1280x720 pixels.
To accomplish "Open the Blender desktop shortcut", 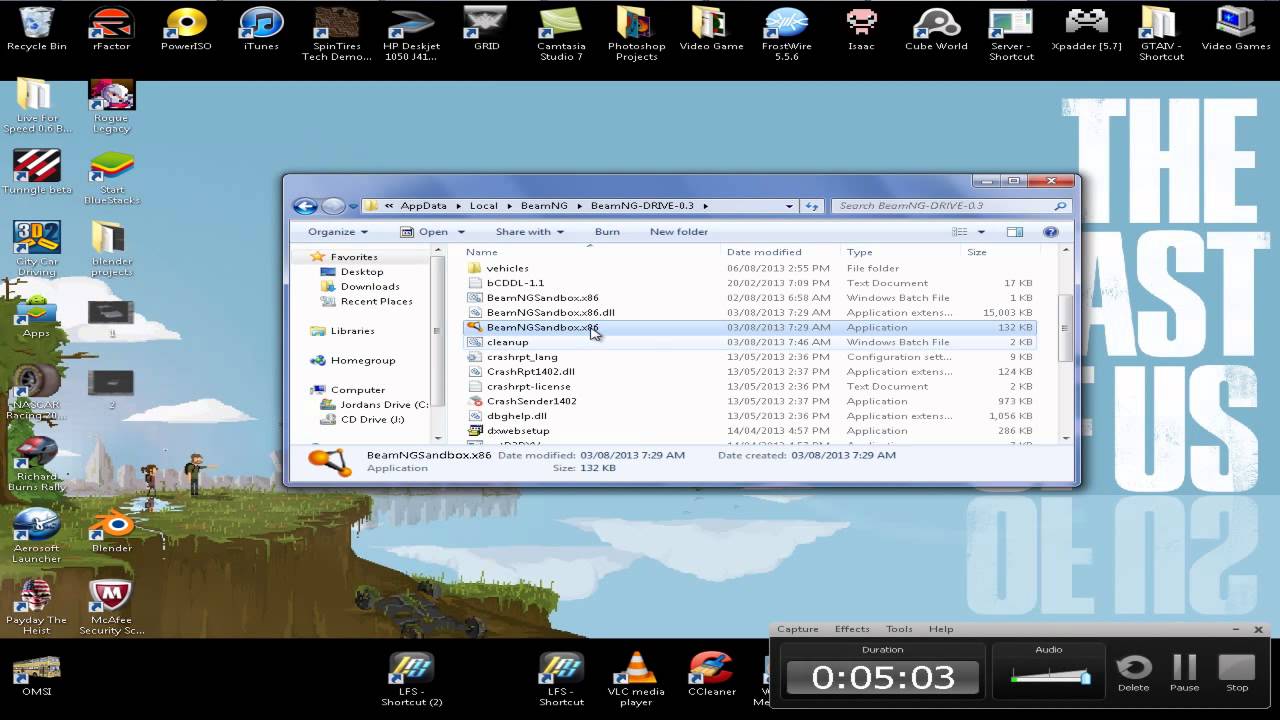I will (111, 529).
